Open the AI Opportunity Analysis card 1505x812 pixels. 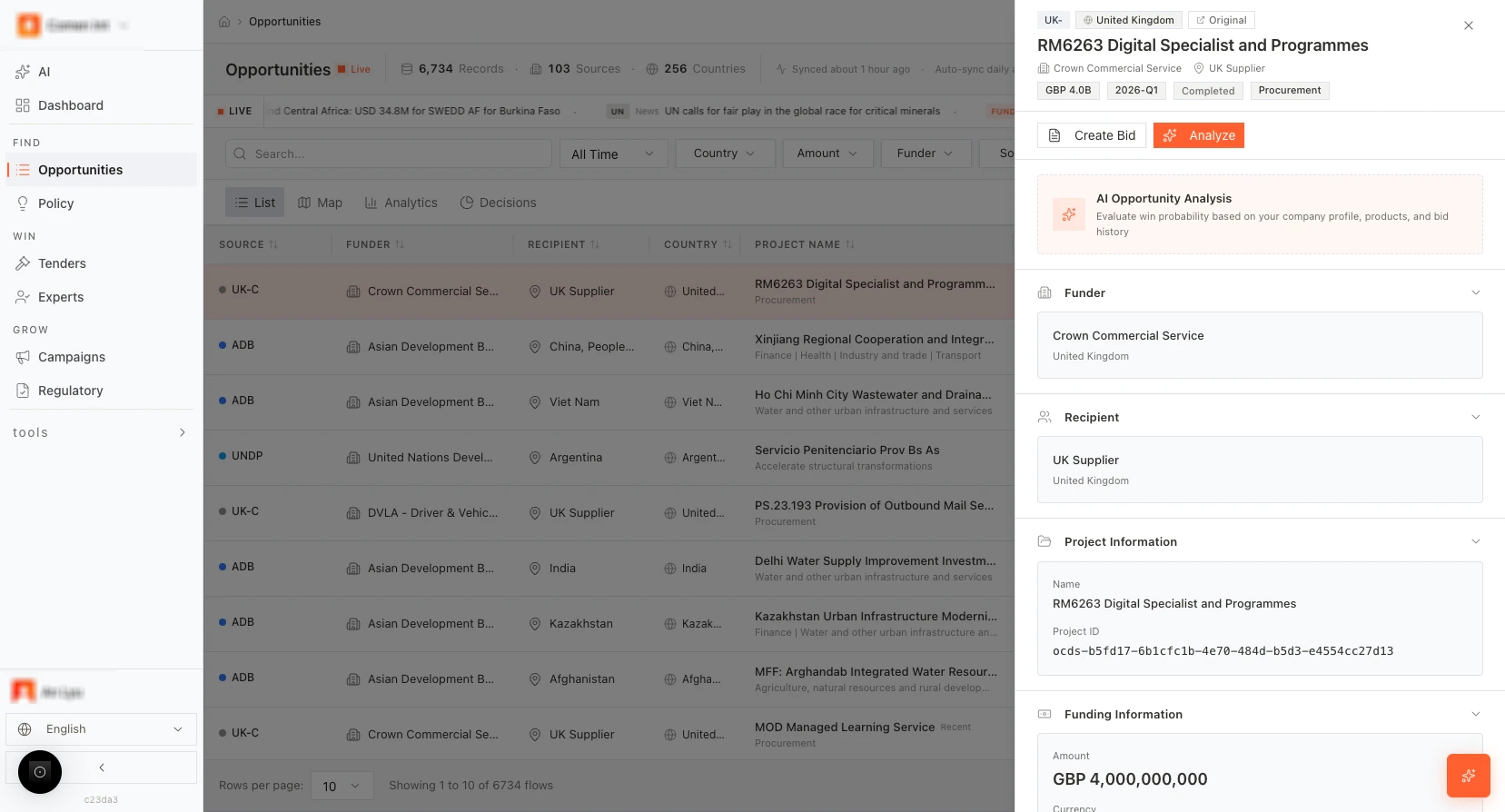click(x=1260, y=214)
